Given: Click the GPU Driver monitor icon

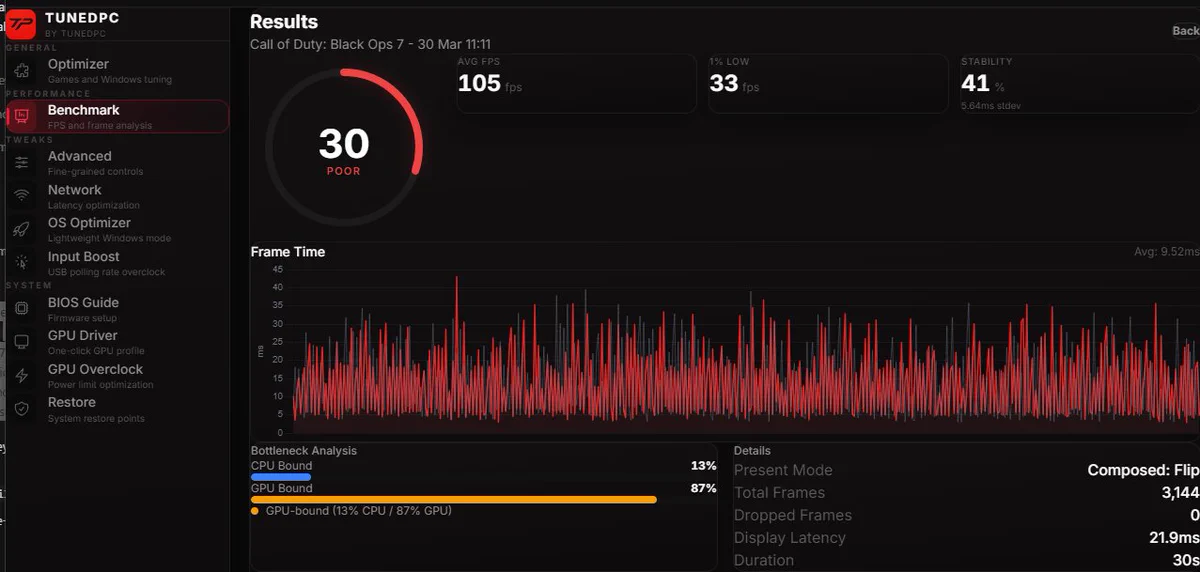Looking at the screenshot, I should coord(21,342).
